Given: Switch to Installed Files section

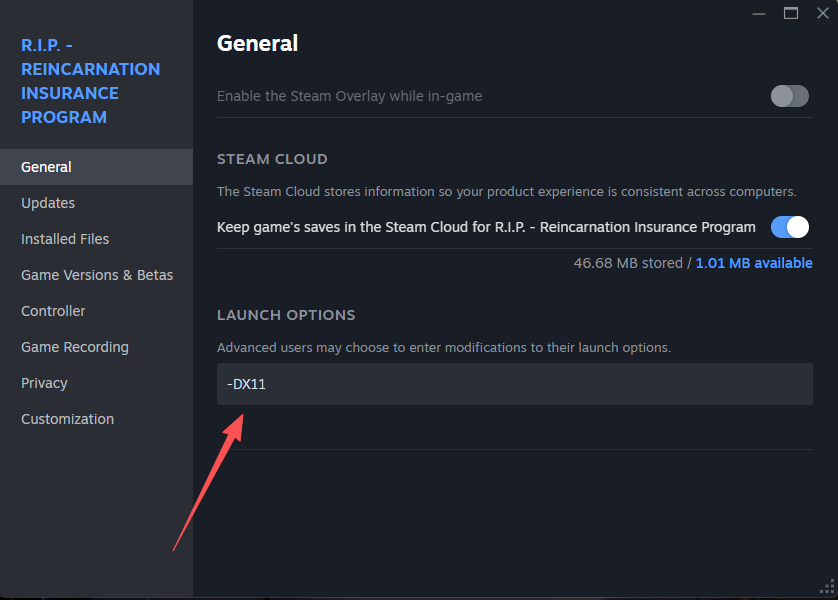Looking at the screenshot, I should click(65, 239).
